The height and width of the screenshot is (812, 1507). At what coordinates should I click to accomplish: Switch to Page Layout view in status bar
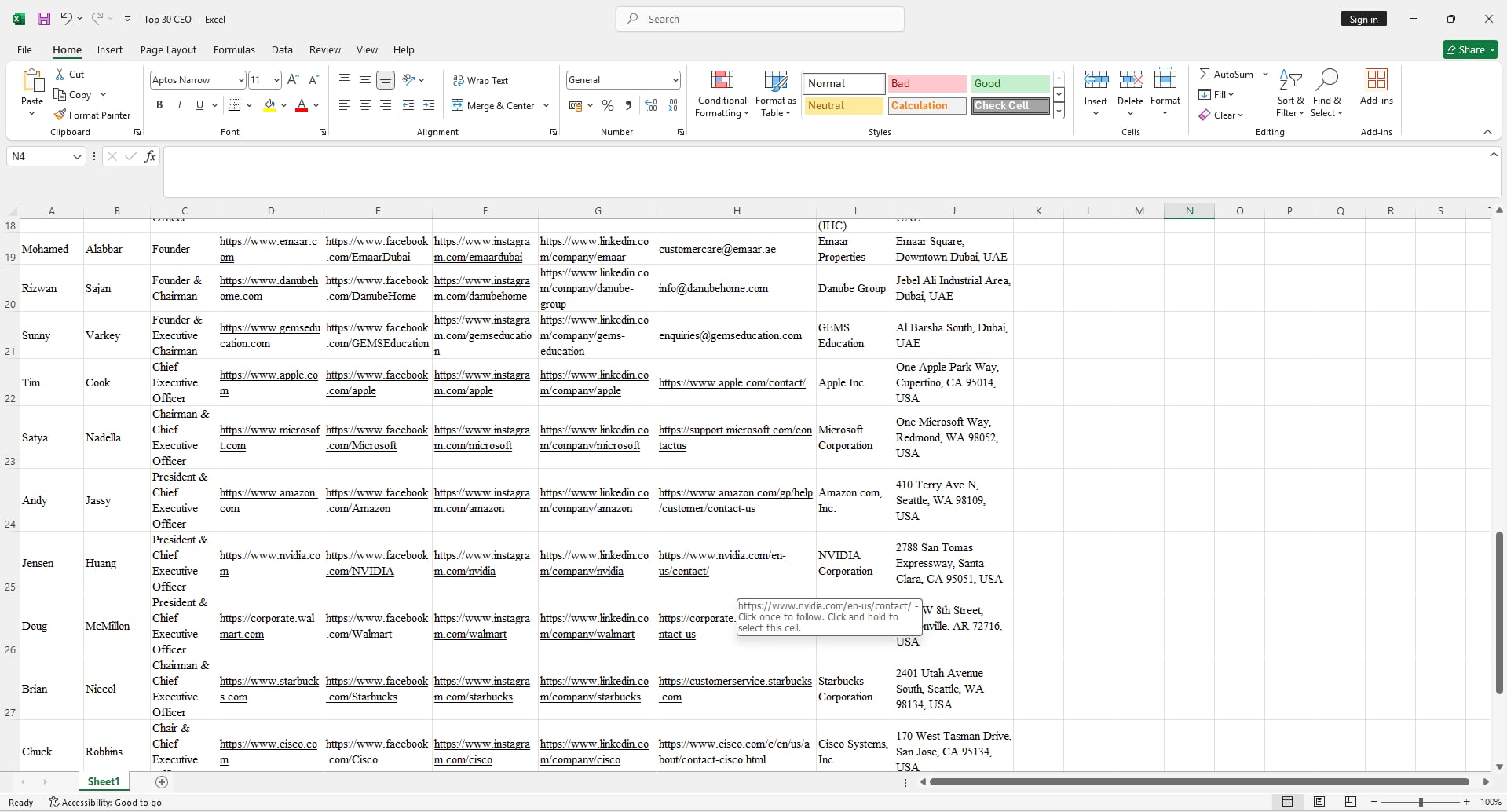click(x=1319, y=802)
